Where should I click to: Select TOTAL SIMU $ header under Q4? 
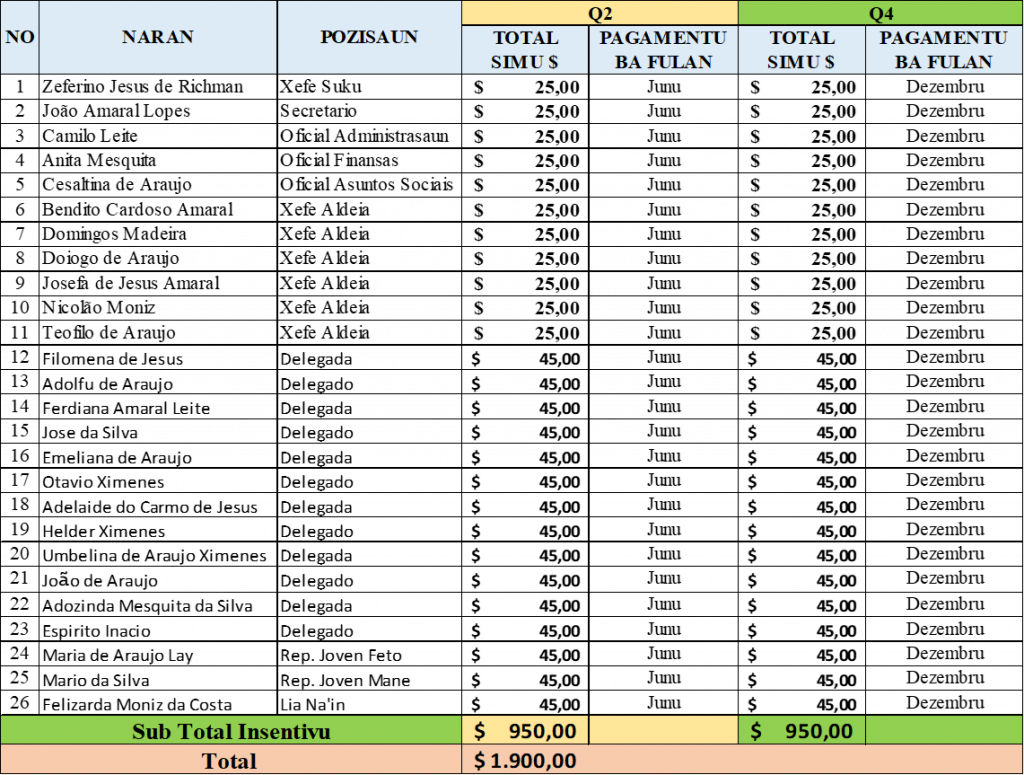(801, 50)
